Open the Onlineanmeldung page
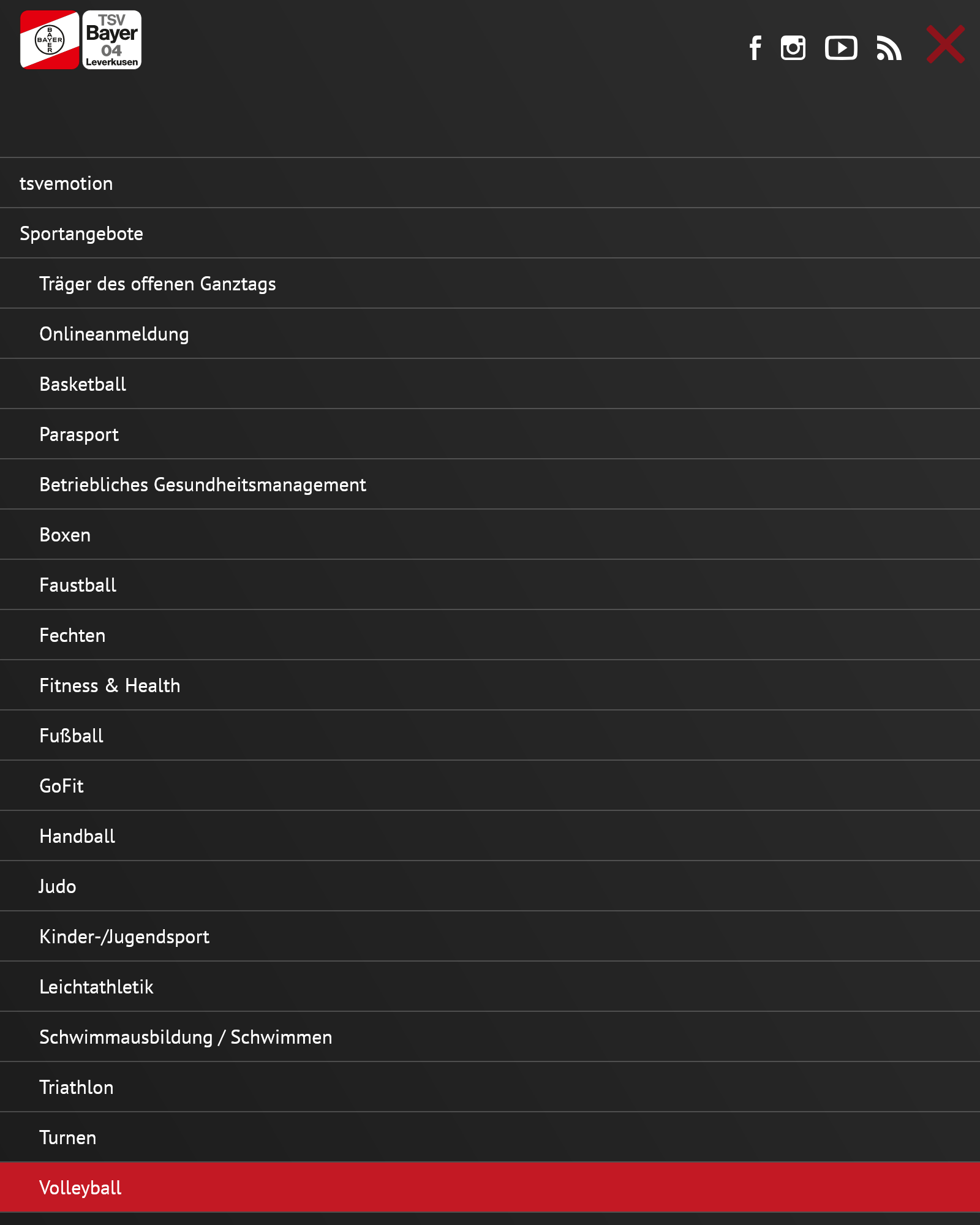The width and height of the screenshot is (980, 1225). pyautogui.click(x=114, y=334)
